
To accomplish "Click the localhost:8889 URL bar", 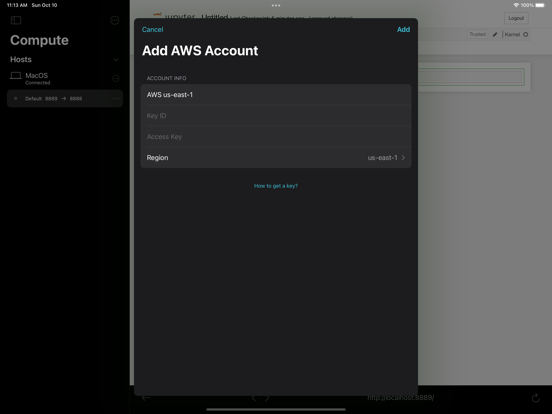I will [401, 398].
